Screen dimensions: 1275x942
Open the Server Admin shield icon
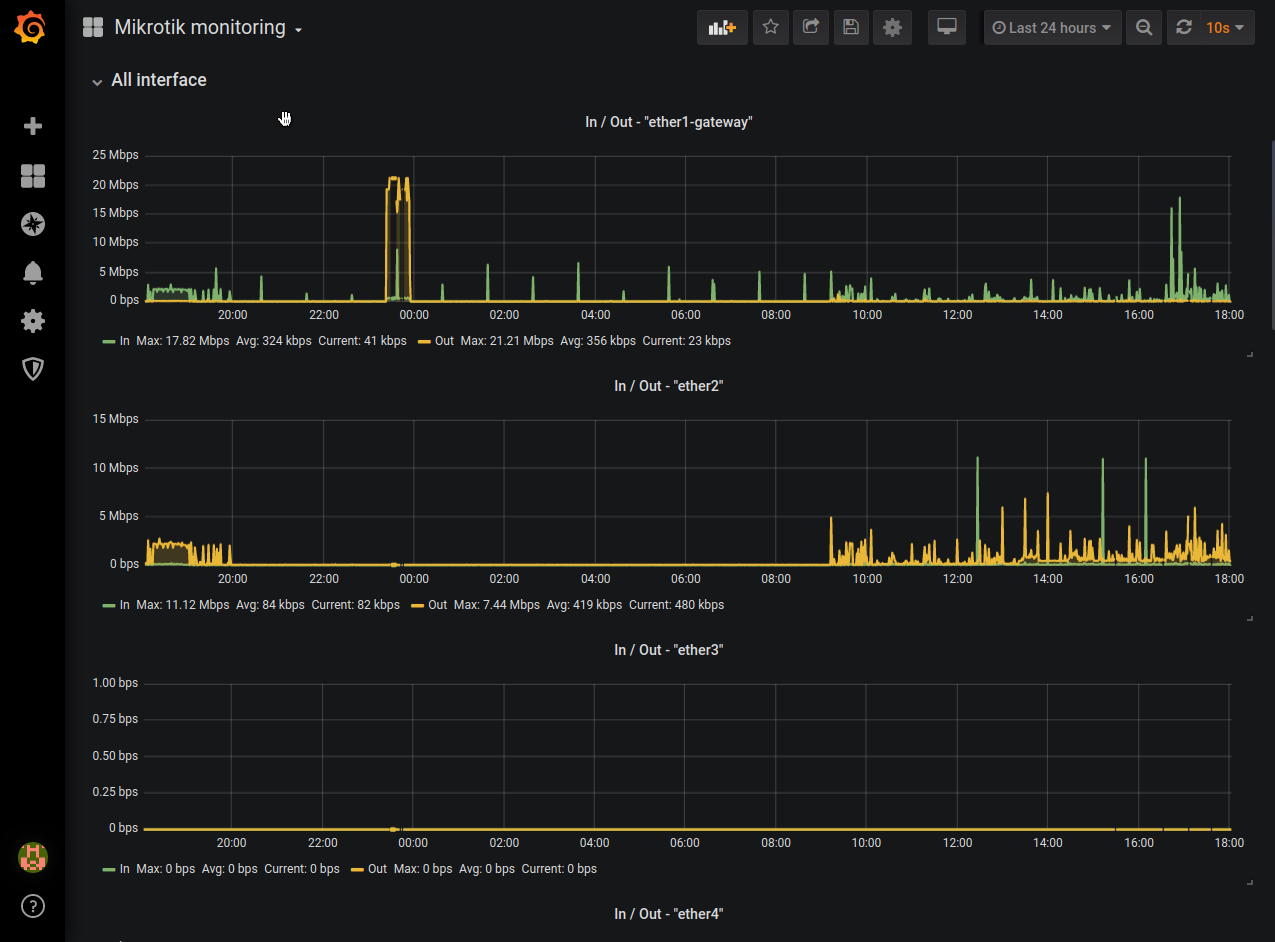[33, 369]
